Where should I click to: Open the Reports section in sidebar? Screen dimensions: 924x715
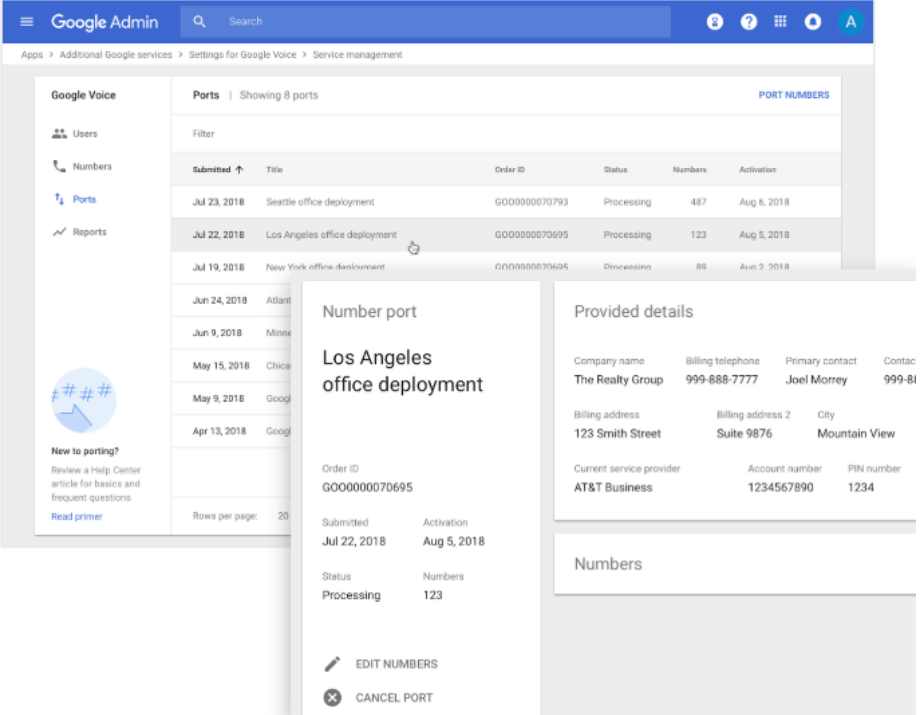[90, 232]
